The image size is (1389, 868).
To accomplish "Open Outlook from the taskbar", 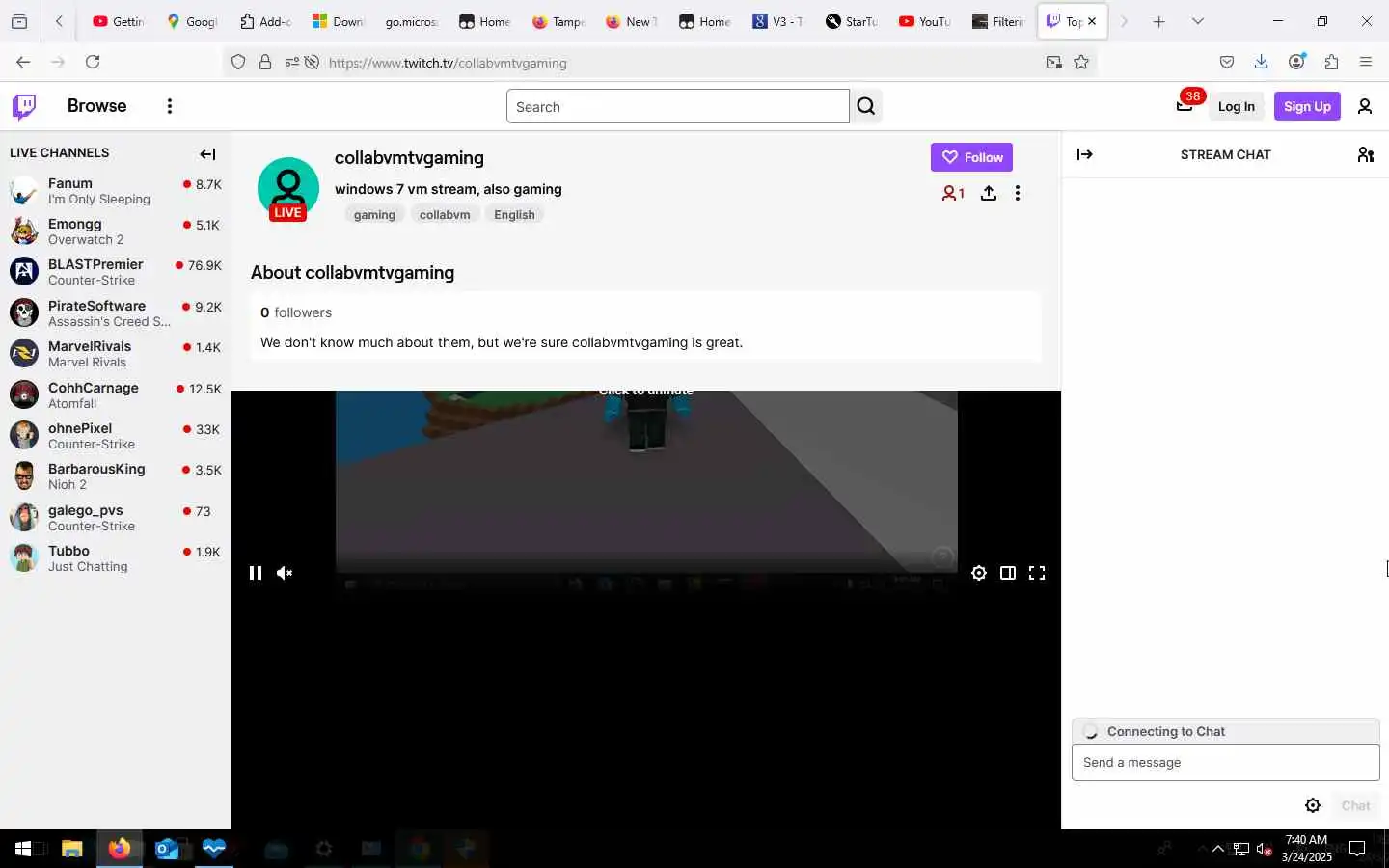I will tap(166, 849).
